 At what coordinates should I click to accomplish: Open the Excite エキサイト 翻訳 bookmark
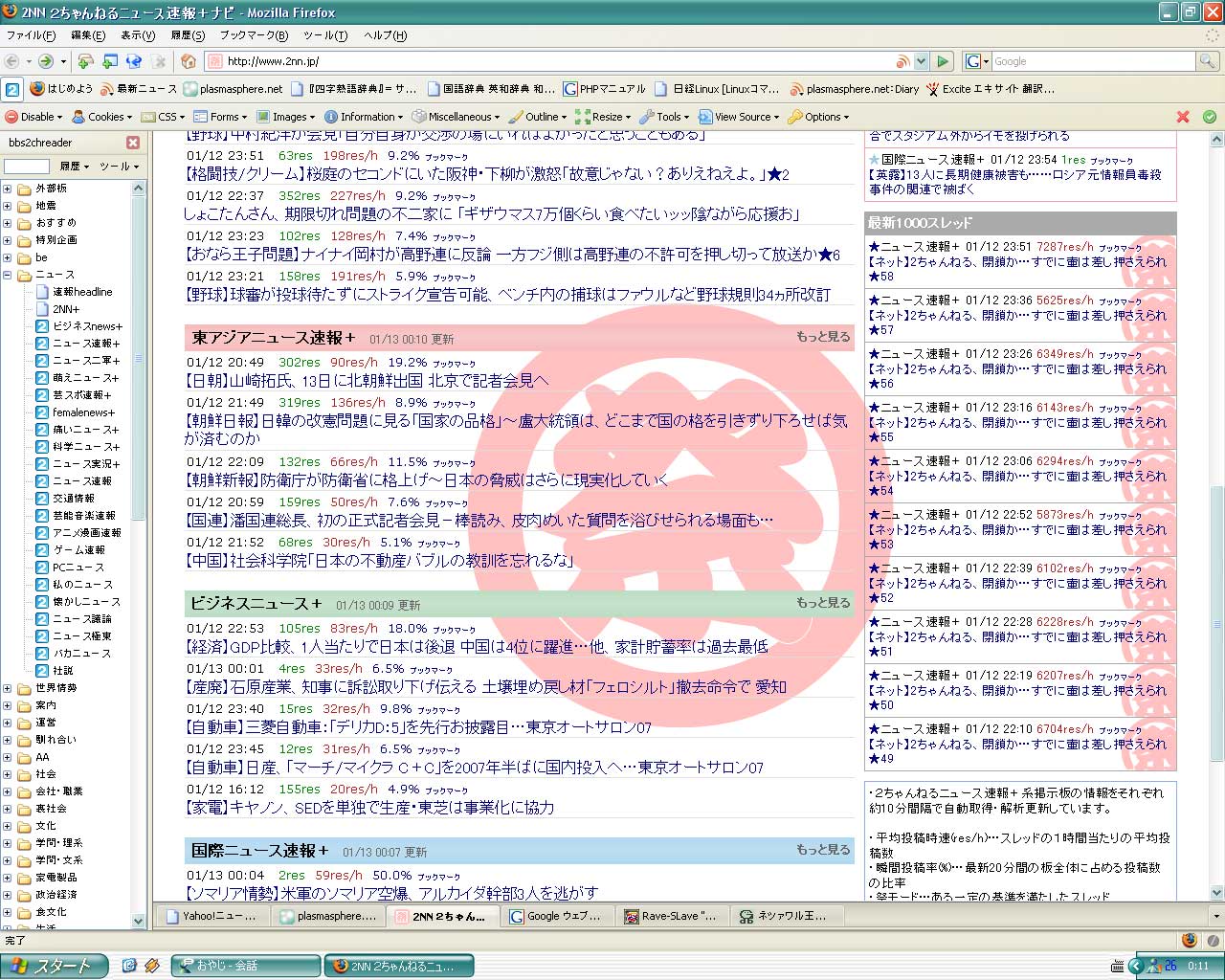(x=991, y=89)
